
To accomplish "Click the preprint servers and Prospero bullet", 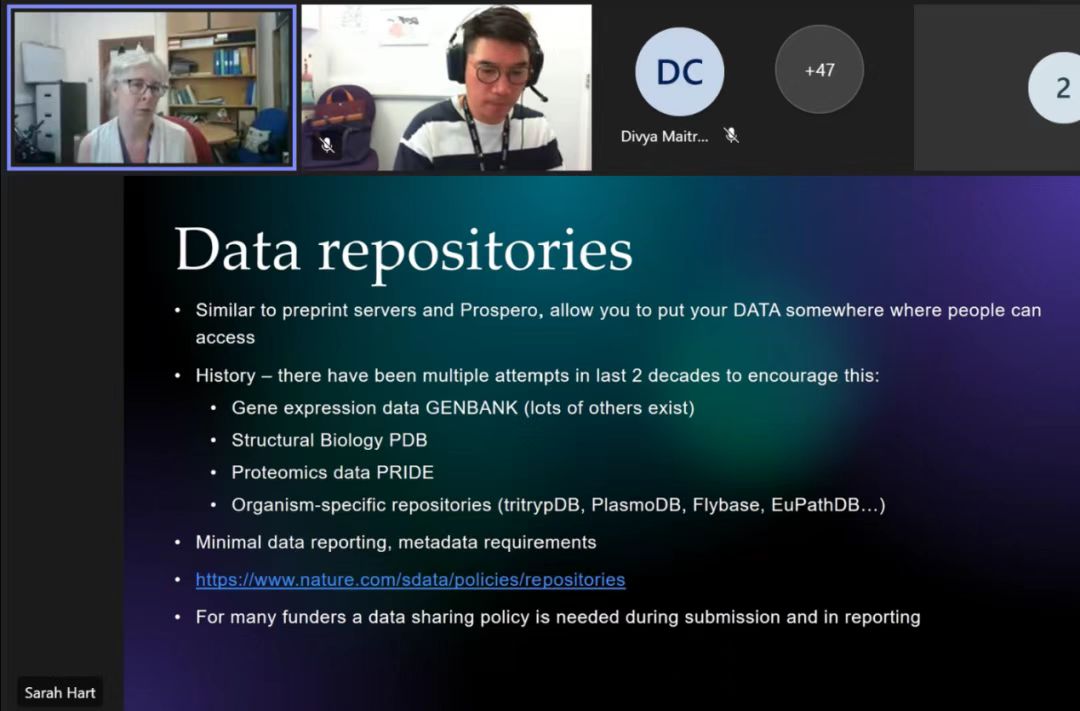I will click(617, 311).
